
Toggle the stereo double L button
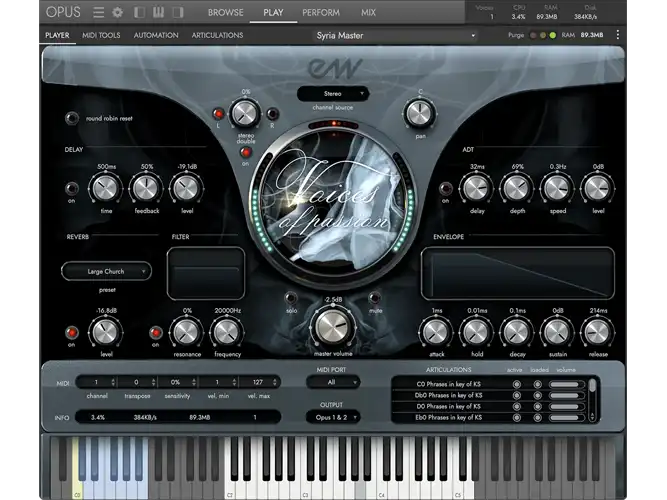click(218, 114)
